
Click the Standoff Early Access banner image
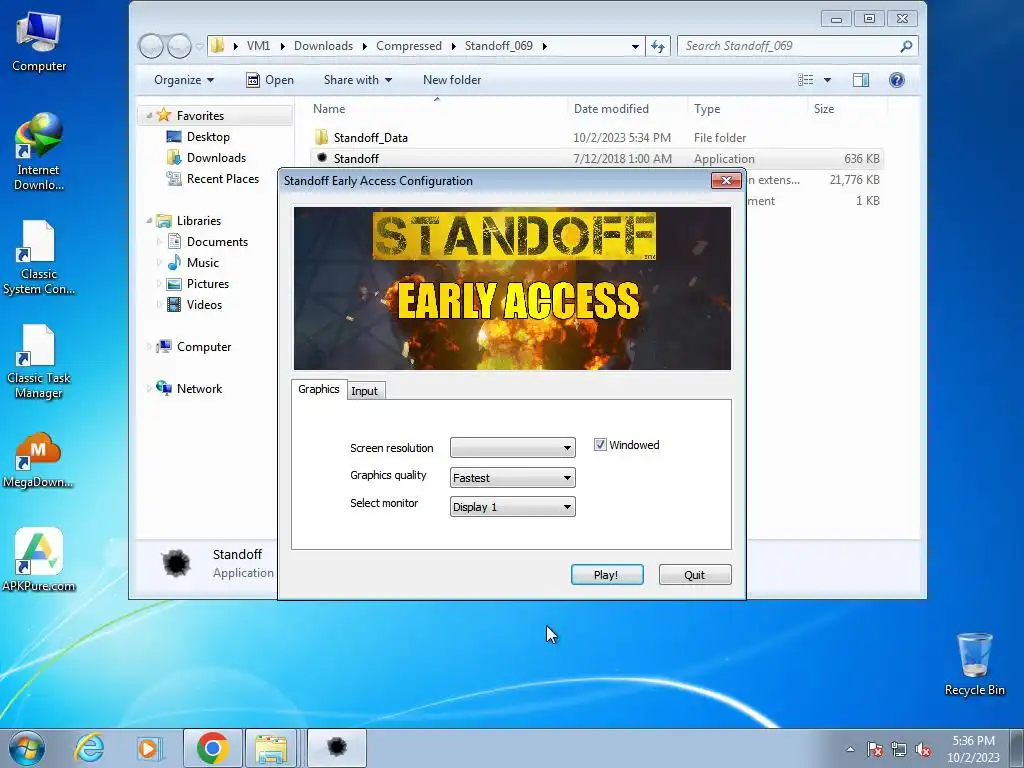point(513,289)
